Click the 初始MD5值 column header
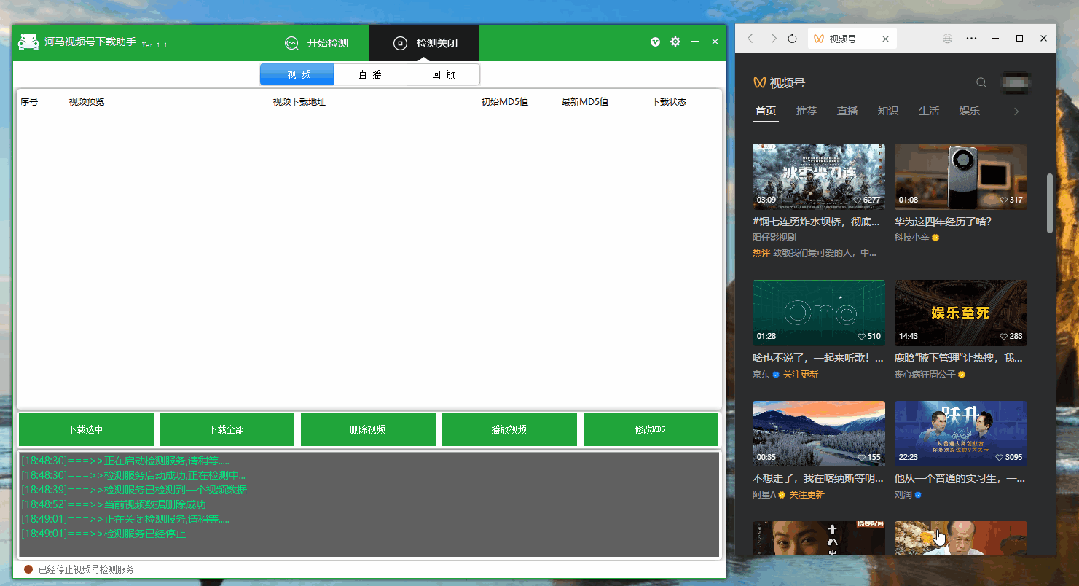This screenshot has width=1079, height=586. [504, 102]
